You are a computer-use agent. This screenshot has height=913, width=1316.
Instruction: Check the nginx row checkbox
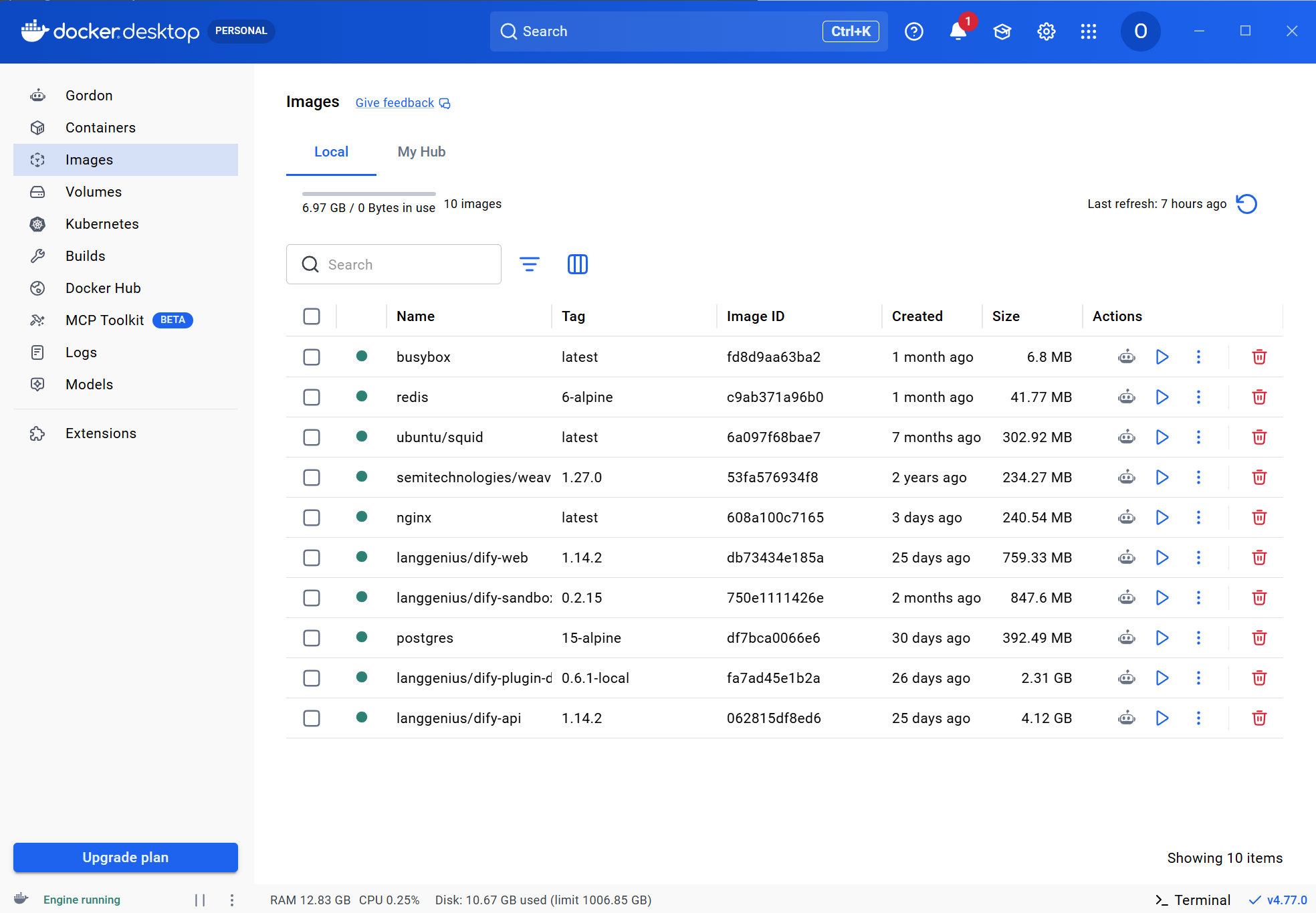tap(312, 517)
